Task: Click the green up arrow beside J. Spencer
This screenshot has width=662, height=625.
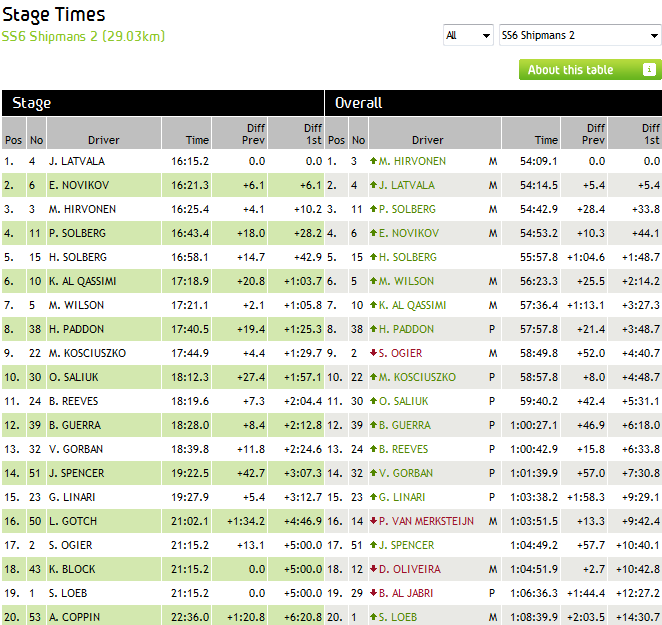Action: tap(373, 545)
